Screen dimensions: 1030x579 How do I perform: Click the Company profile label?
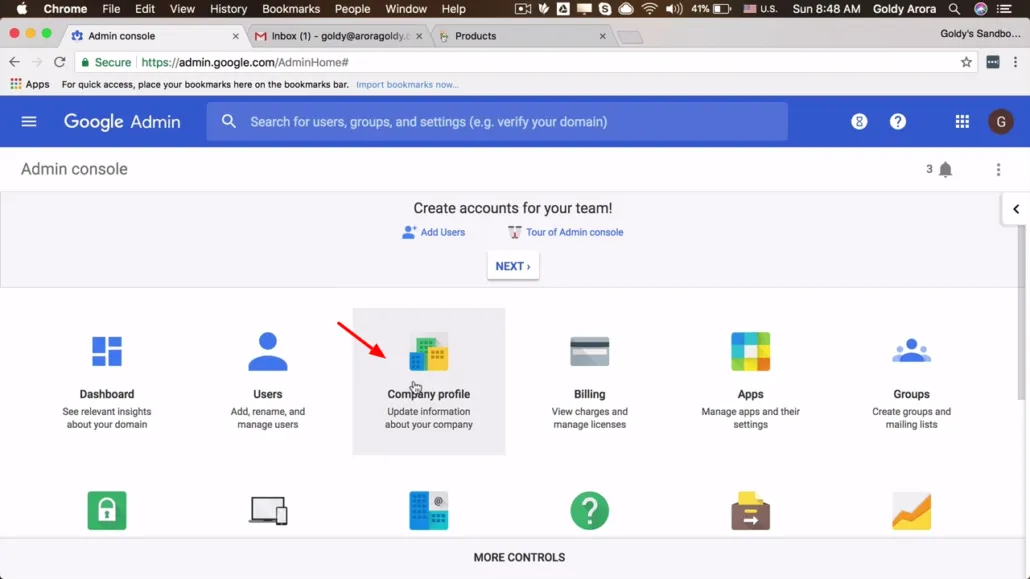pos(428,394)
